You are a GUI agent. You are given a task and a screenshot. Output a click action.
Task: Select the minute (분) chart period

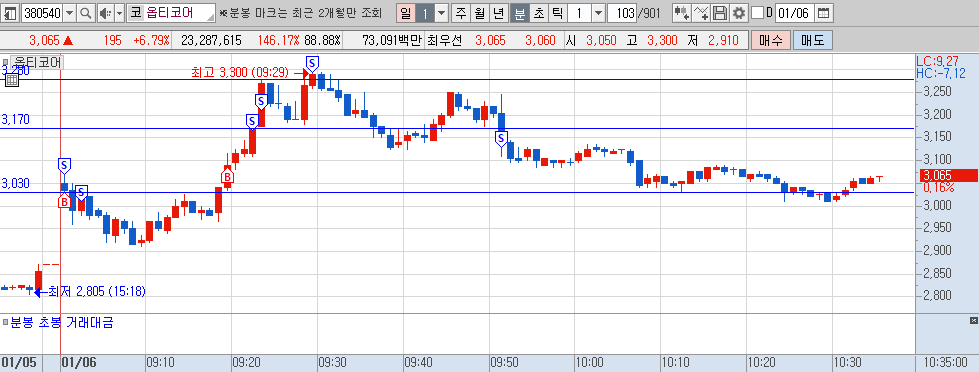click(x=519, y=12)
